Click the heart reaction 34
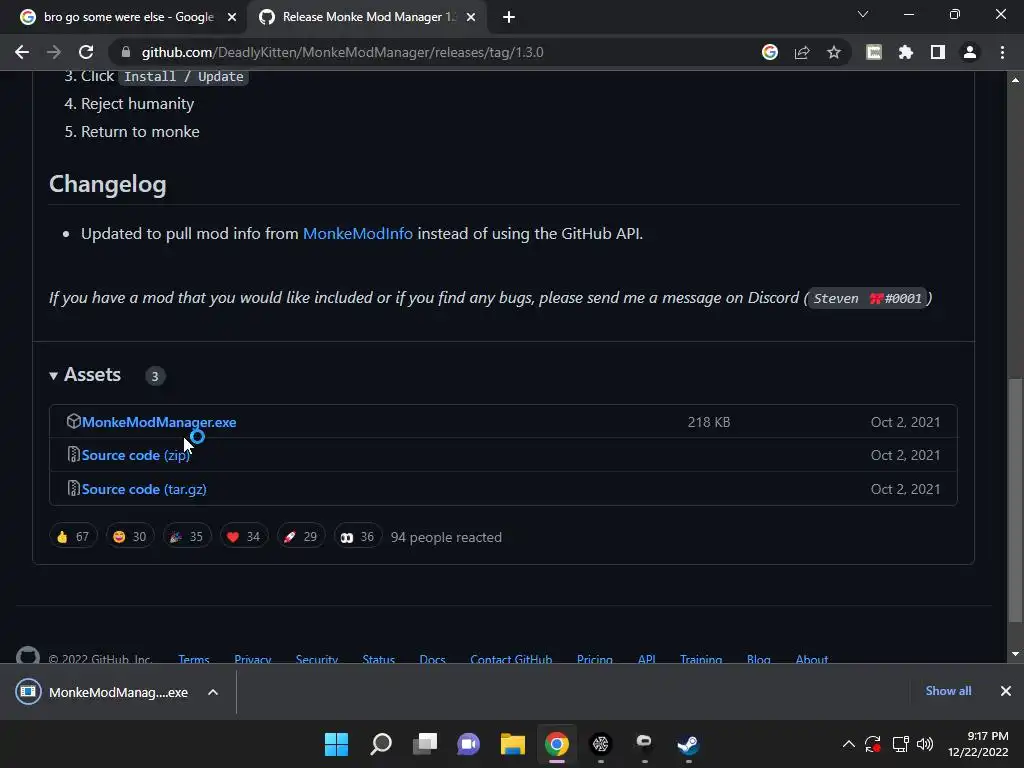The width and height of the screenshot is (1024, 768). [244, 537]
